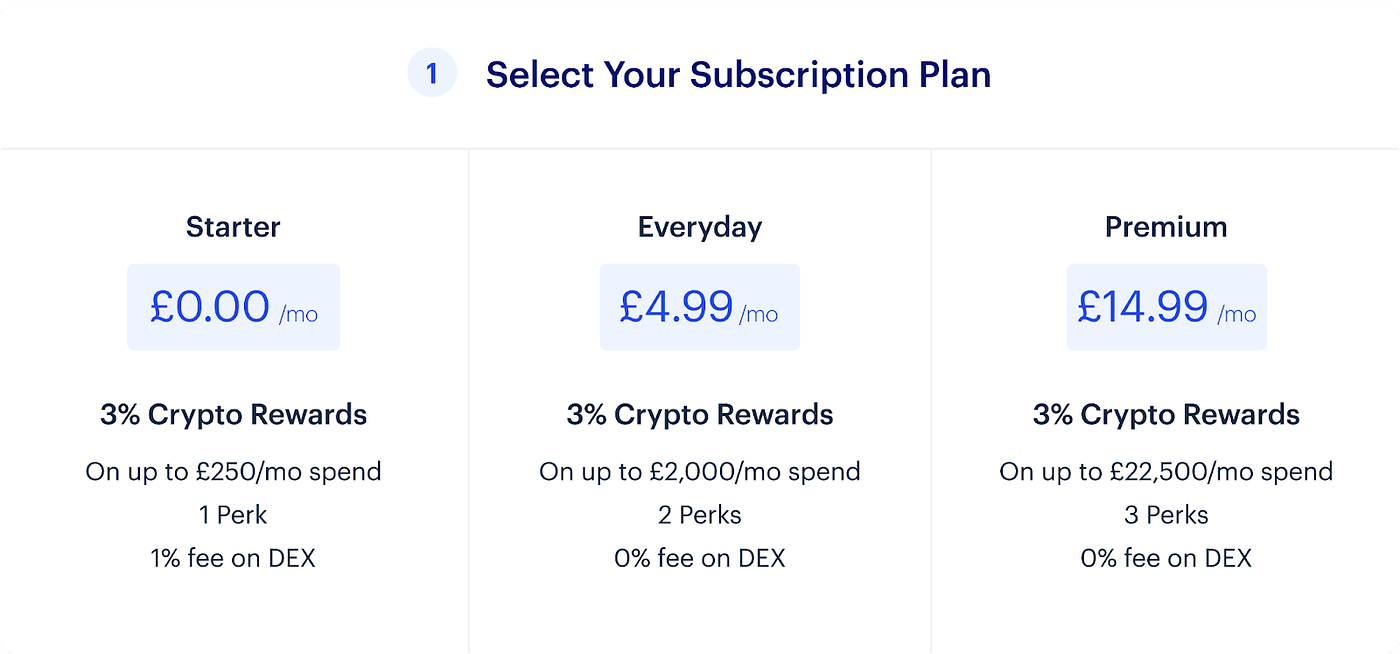Click the Starter plan title
The height and width of the screenshot is (654, 1400).
click(233, 227)
